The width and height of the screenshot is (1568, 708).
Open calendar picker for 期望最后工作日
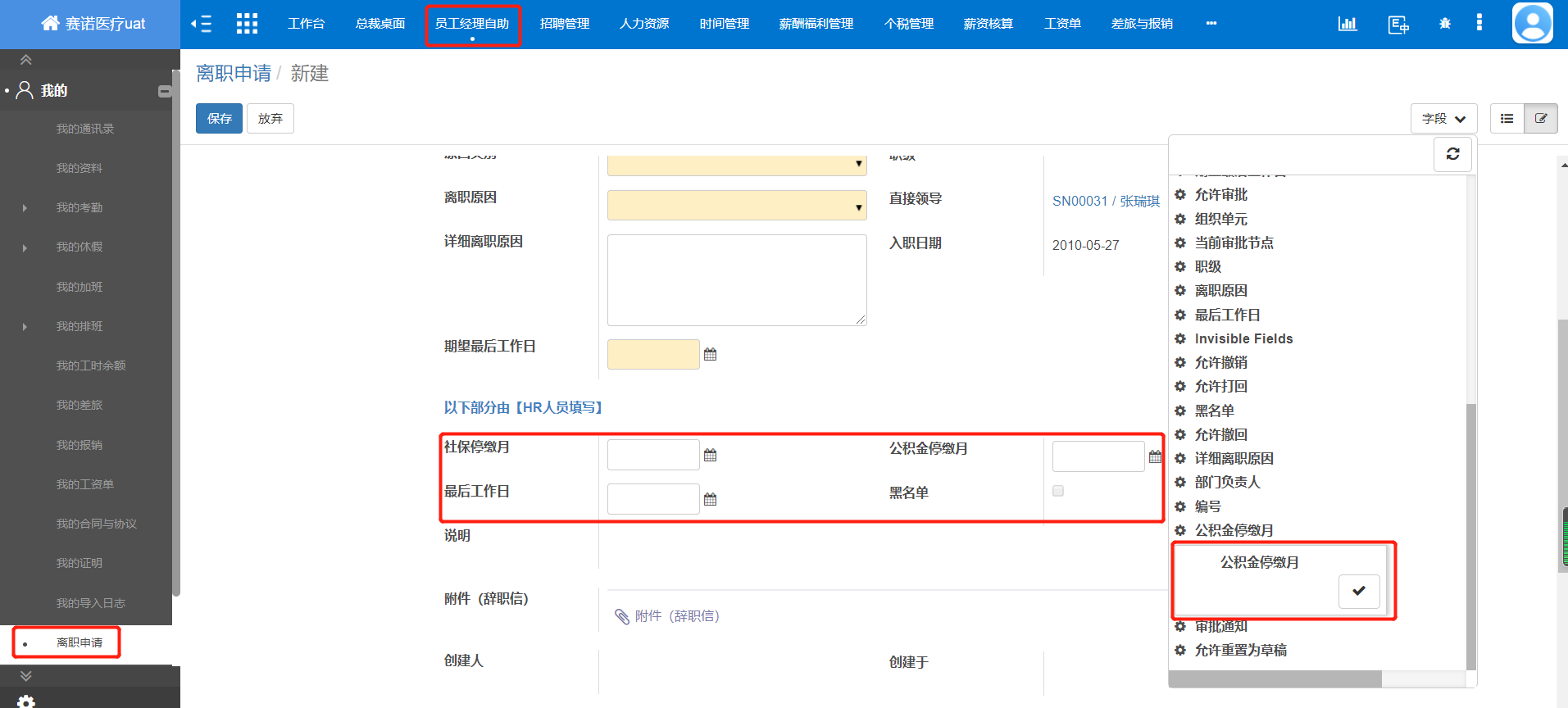711,354
